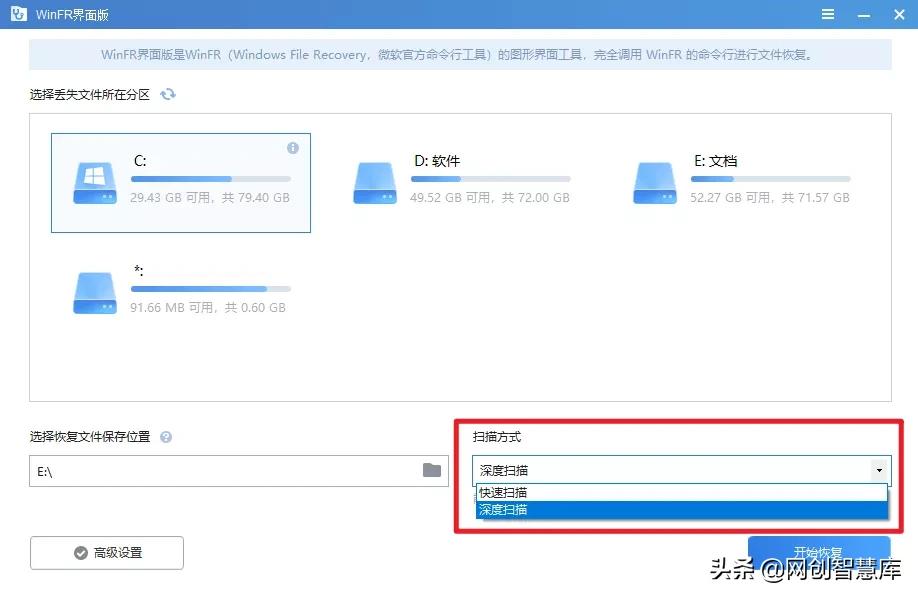Select the C: drive disk icon
This screenshot has height=598, width=918.
pos(93,182)
